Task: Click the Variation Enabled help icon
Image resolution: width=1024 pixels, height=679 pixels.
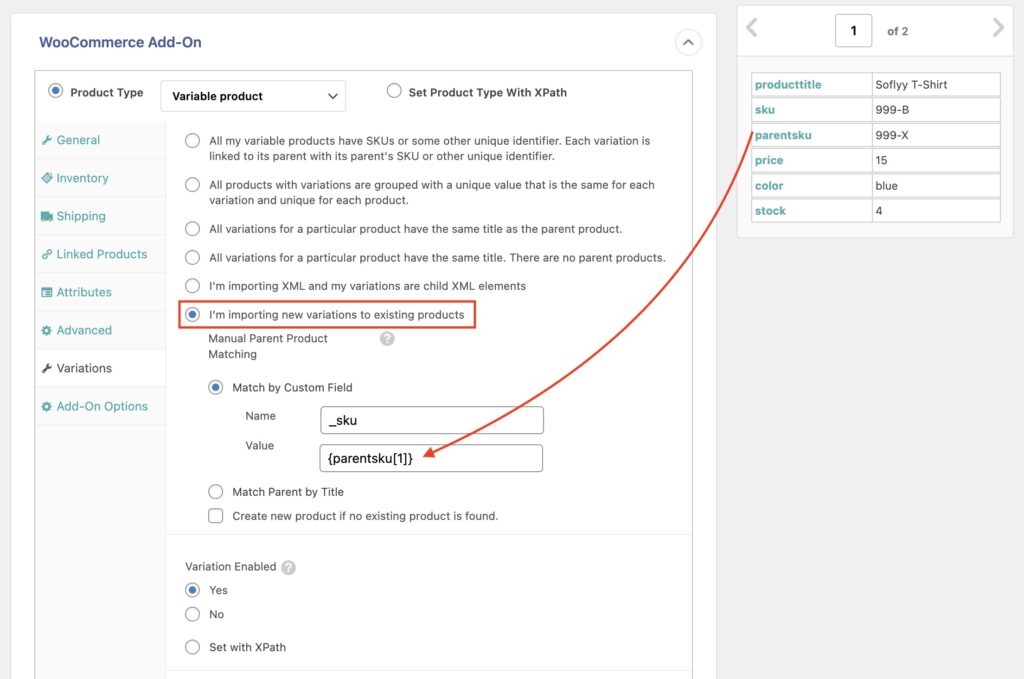Action: tap(290, 566)
